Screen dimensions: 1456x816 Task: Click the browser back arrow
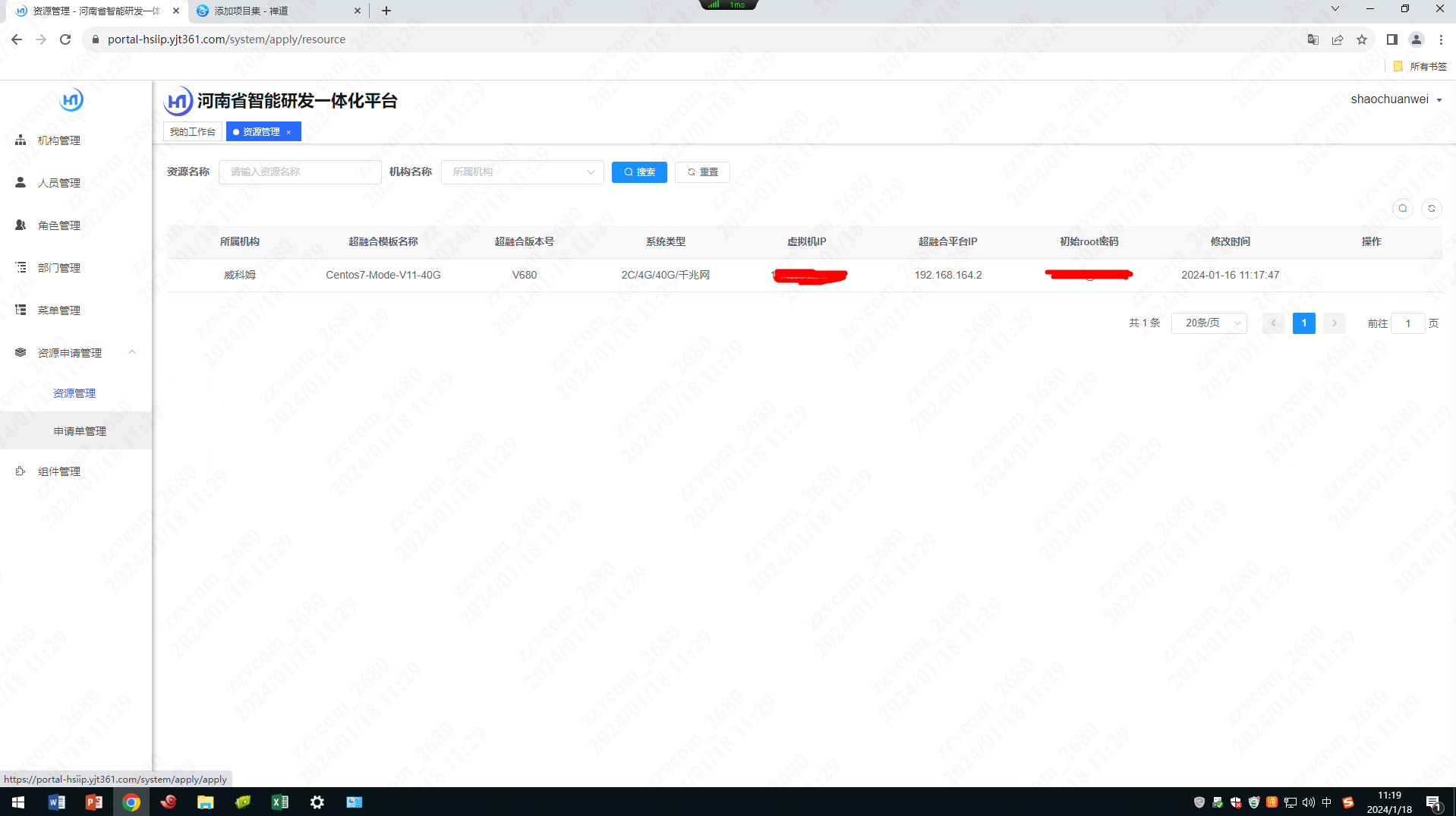(x=17, y=39)
